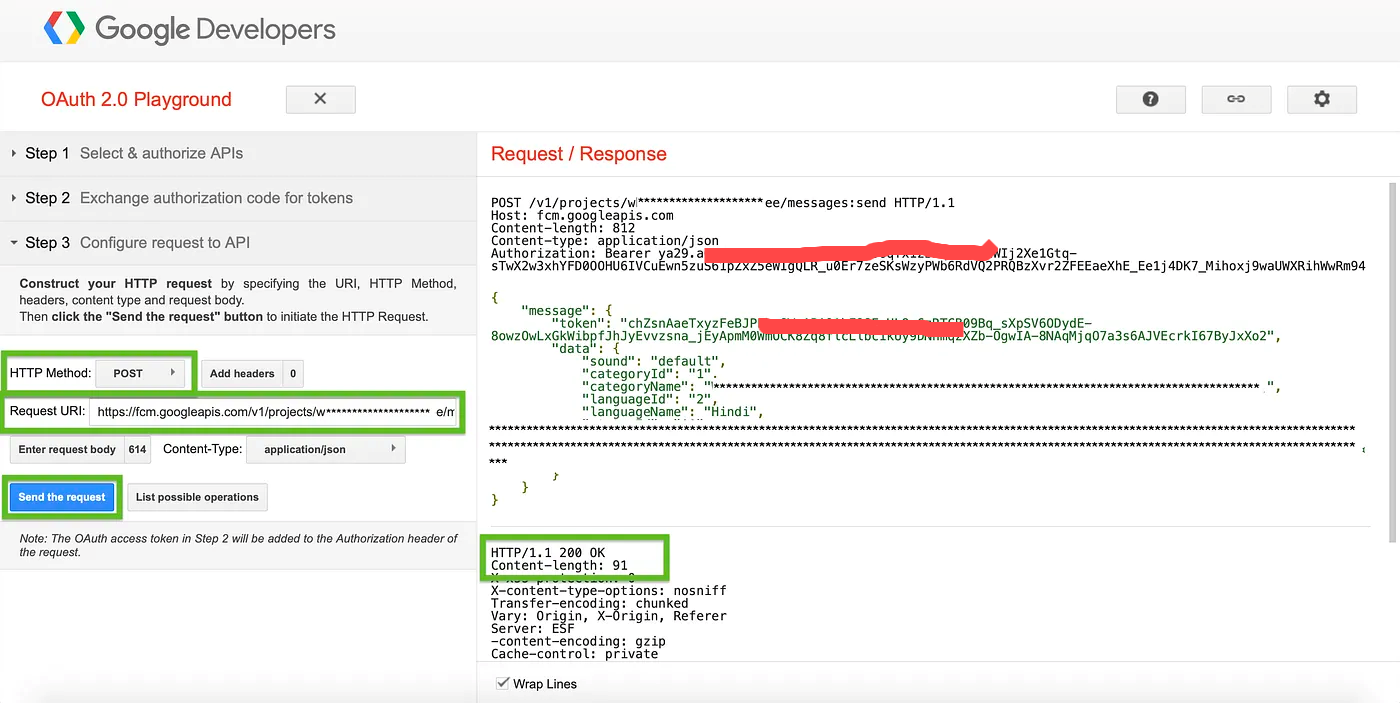1400x703 pixels.
Task: Open the HTTP Method POST dropdown
Action: tap(141, 373)
